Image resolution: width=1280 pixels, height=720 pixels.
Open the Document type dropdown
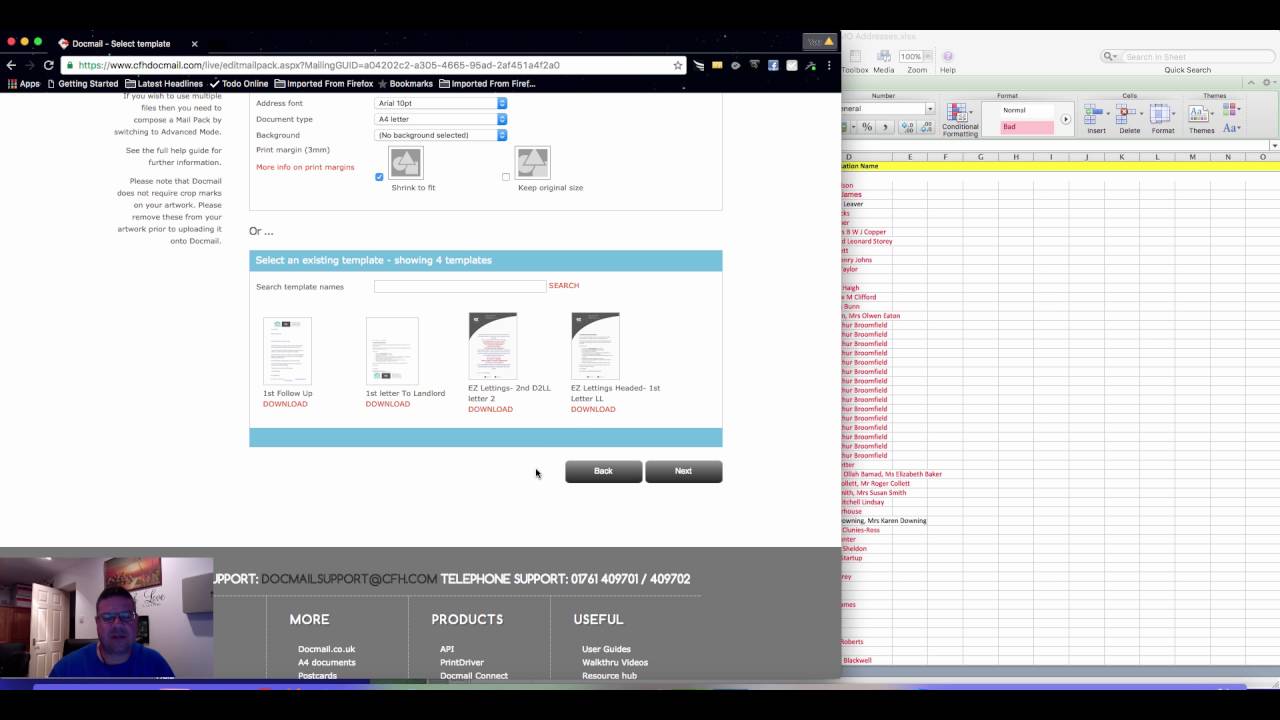coord(441,119)
